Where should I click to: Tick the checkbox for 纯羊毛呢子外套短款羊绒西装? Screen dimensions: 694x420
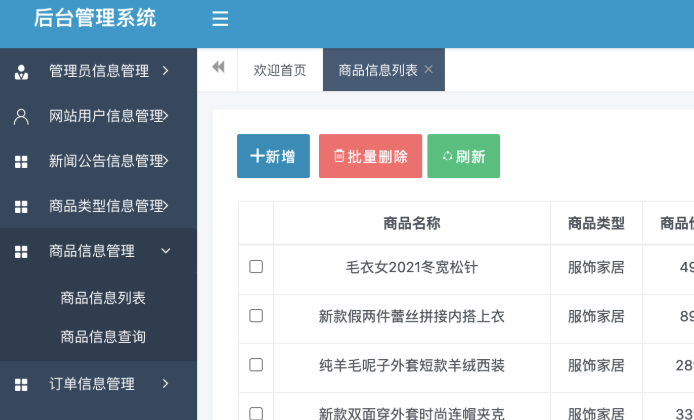tap(256, 365)
